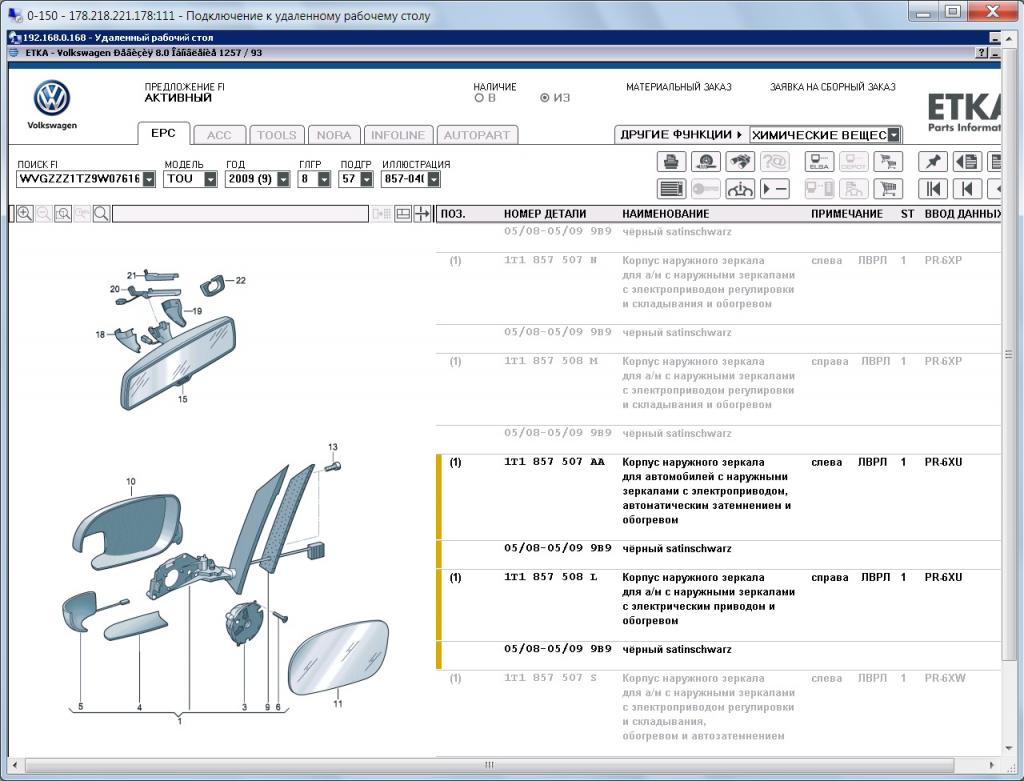Open the ГОД dropdown showing 2009 (9)

[x=283, y=179]
